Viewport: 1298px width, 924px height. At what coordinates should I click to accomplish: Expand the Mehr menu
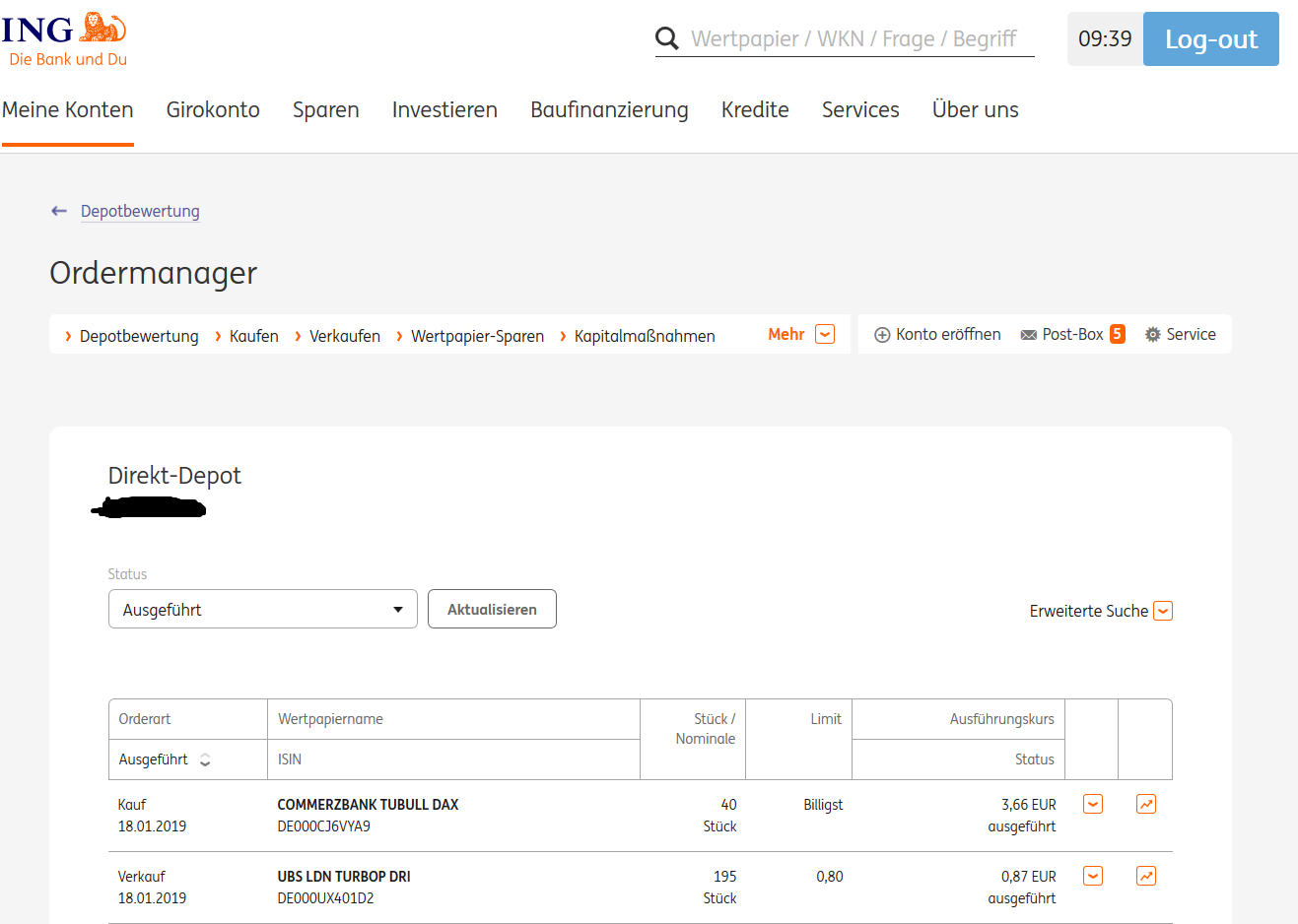825,335
